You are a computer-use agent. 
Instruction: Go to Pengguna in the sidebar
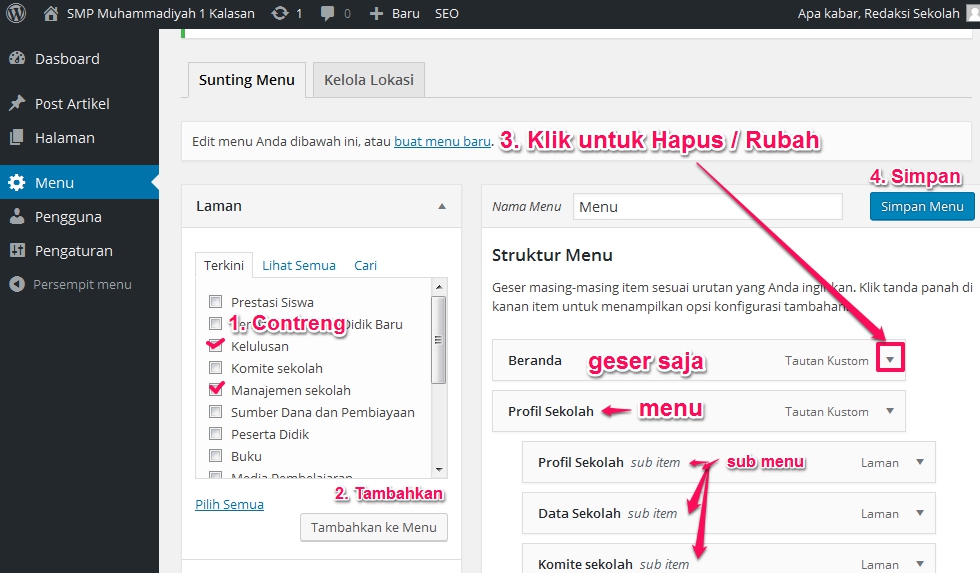68,217
